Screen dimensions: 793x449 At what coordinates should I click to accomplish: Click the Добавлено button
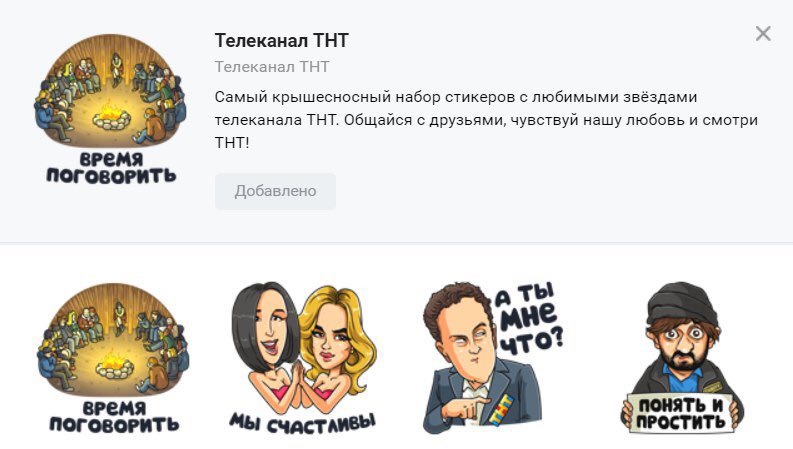(x=275, y=191)
